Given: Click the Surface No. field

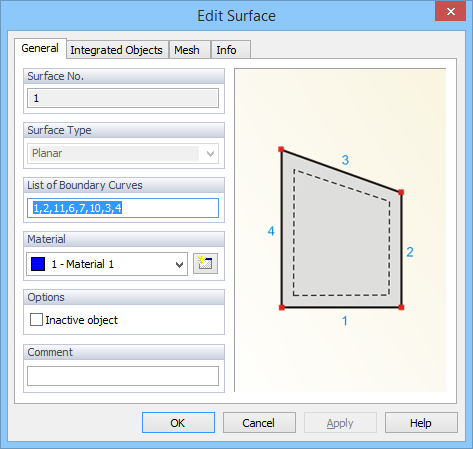Looking at the screenshot, I should [123, 98].
